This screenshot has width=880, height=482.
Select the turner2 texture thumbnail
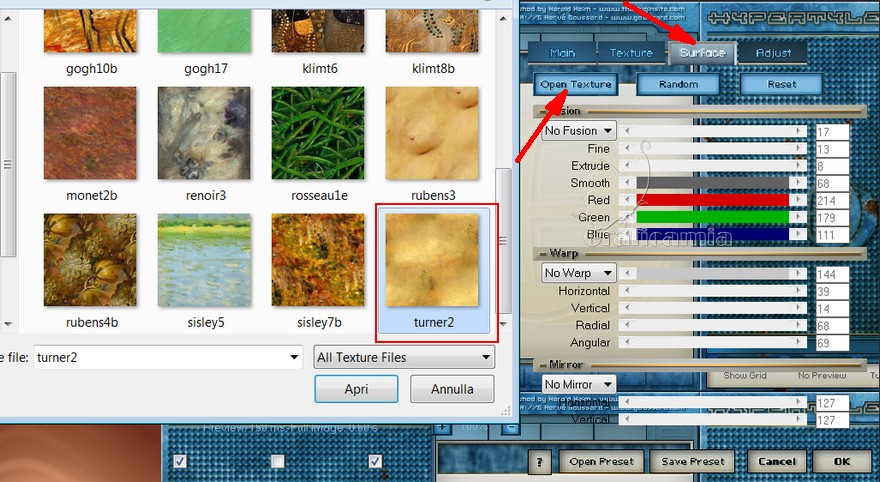432,260
